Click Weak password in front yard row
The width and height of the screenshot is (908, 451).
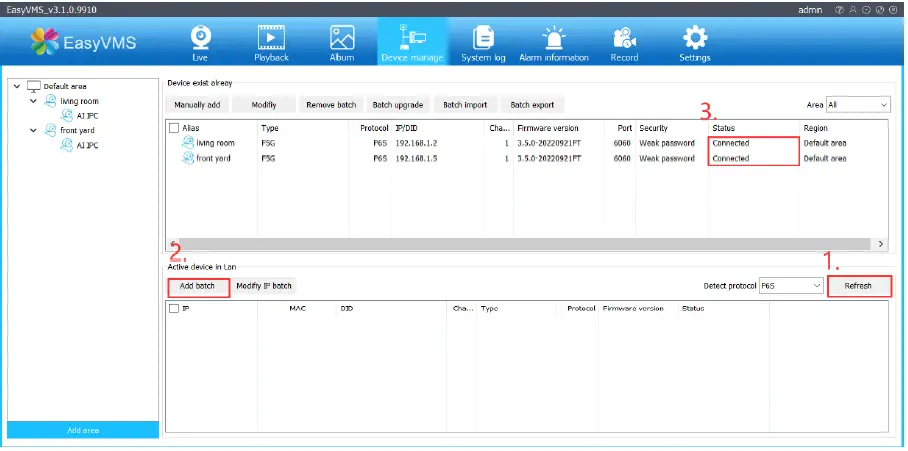click(667, 158)
